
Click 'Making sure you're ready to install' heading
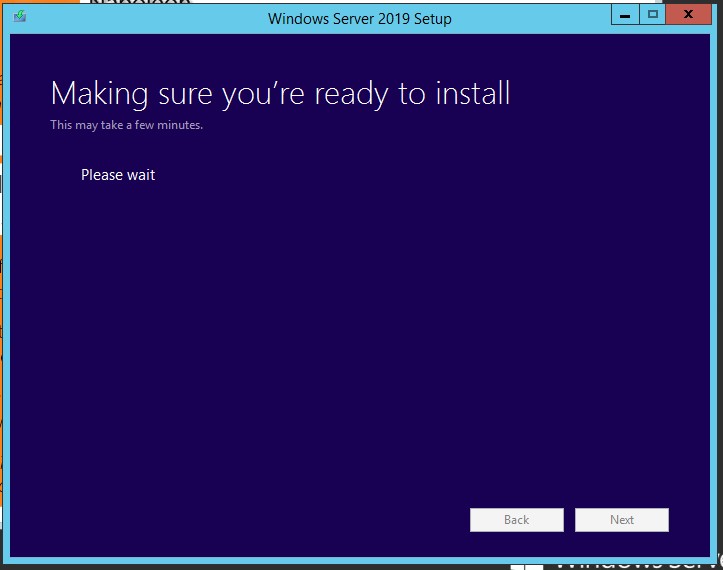coord(280,94)
